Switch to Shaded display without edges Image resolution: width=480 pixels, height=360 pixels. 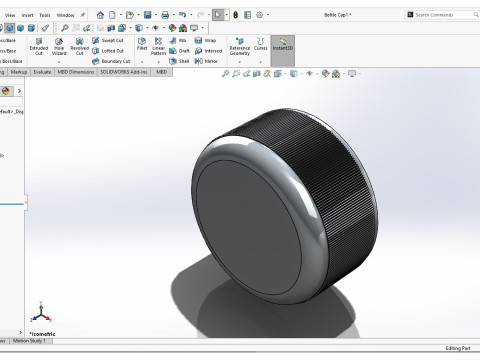[x=21, y=28]
